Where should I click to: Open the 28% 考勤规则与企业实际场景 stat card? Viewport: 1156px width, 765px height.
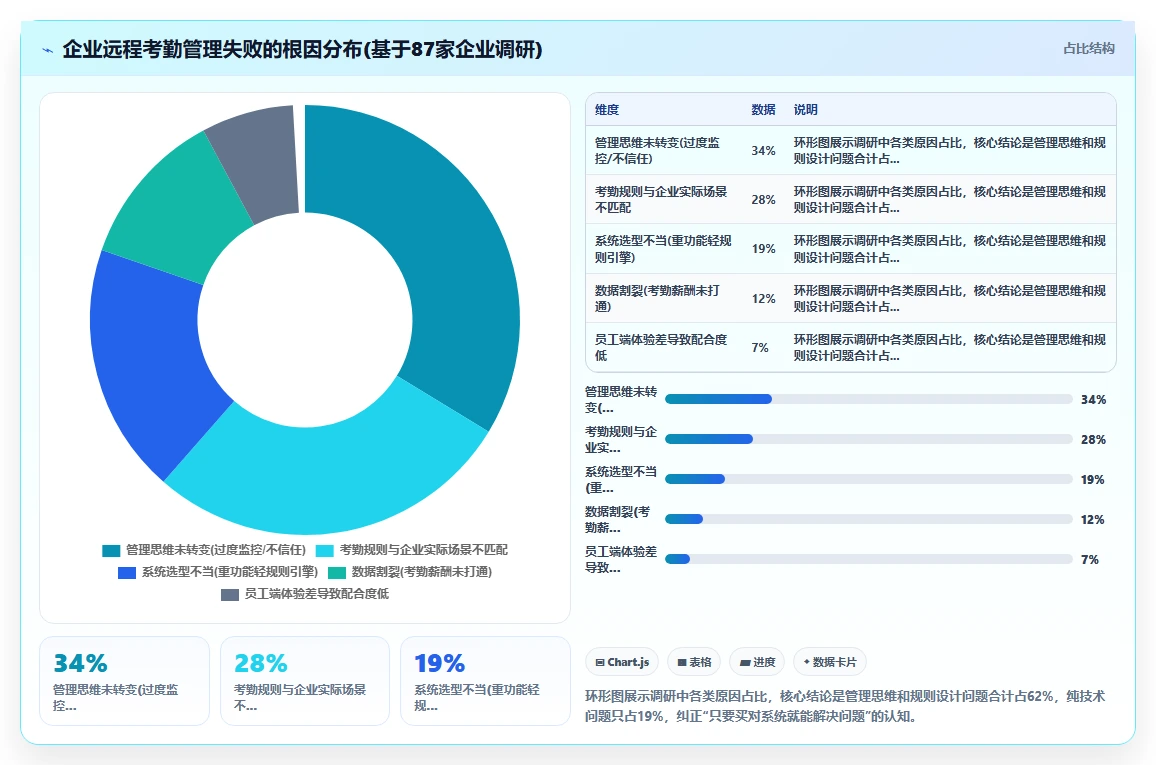click(304, 681)
